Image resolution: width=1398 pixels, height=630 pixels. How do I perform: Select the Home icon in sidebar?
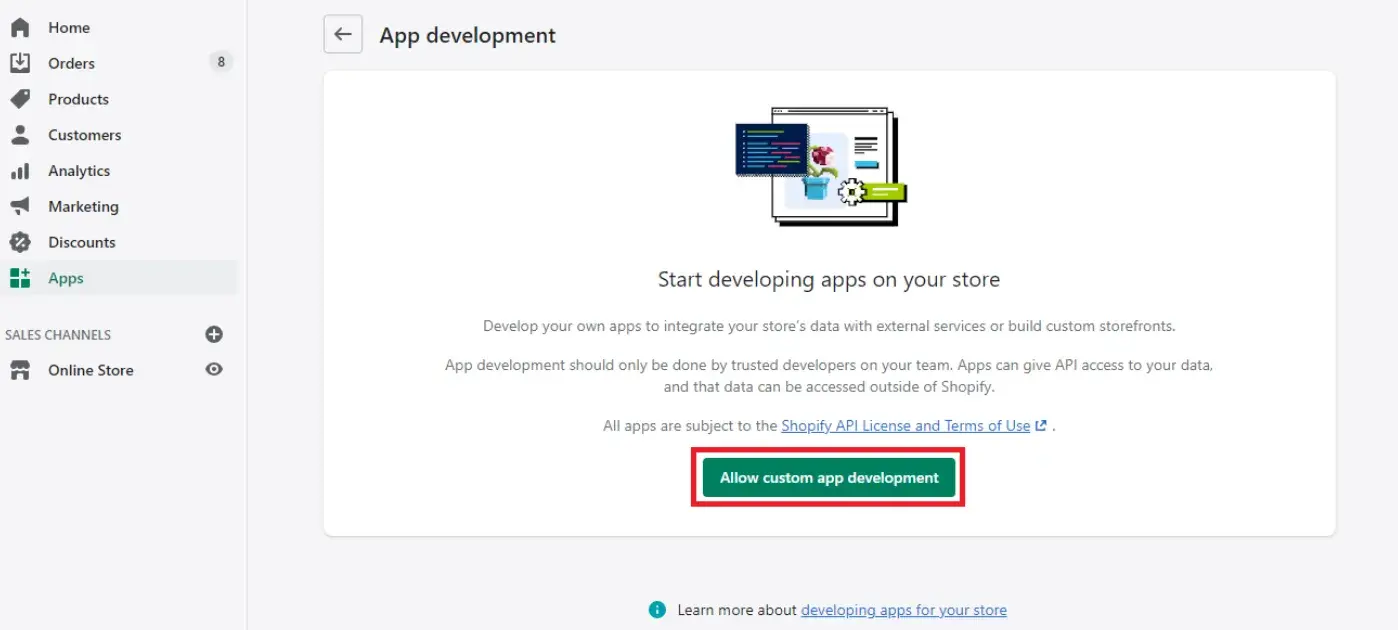pos(20,27)
